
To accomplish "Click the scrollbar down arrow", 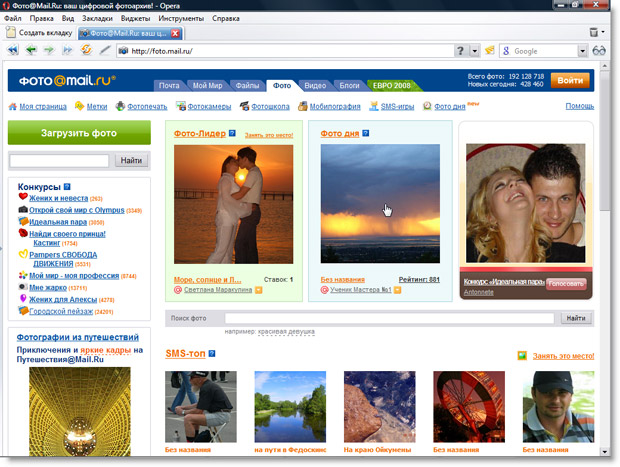I will [x=605, y=451].
